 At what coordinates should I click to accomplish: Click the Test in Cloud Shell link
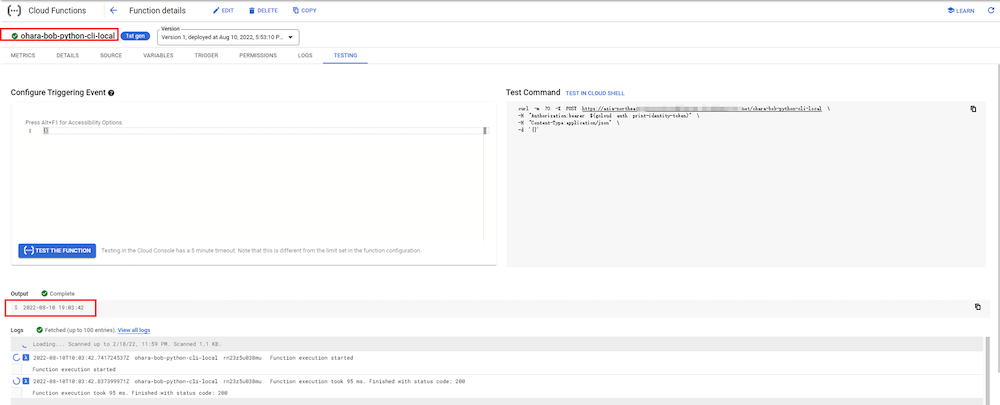pos(597,93)
